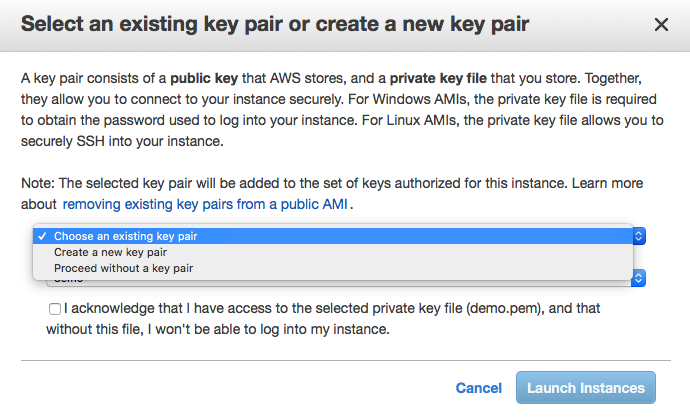Open the key pair name dropdown arrows
The image size is (690, 420).
click(x=640, y=279)
